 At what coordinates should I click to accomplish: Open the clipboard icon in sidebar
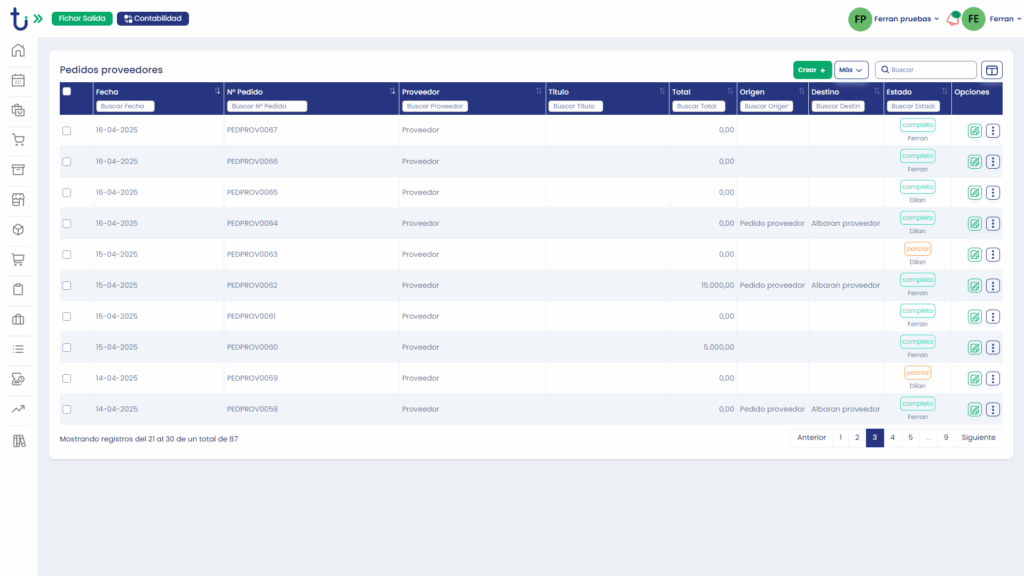click(x=18, y=290)
